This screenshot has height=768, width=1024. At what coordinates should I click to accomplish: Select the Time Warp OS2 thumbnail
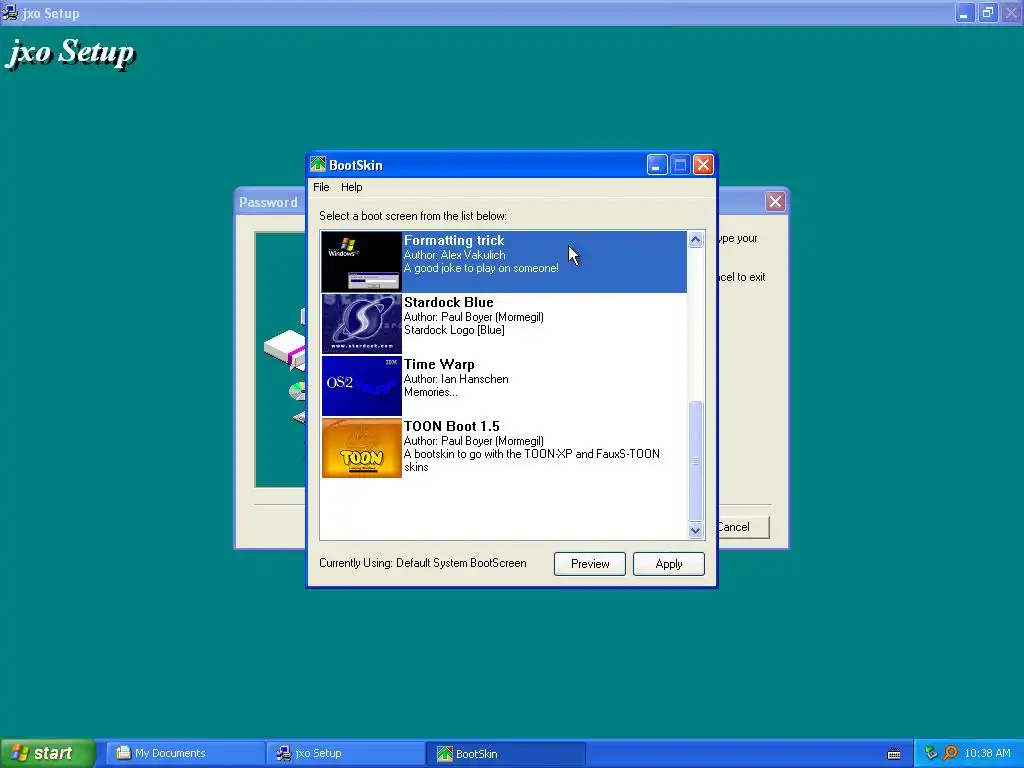tap(361, 386)
